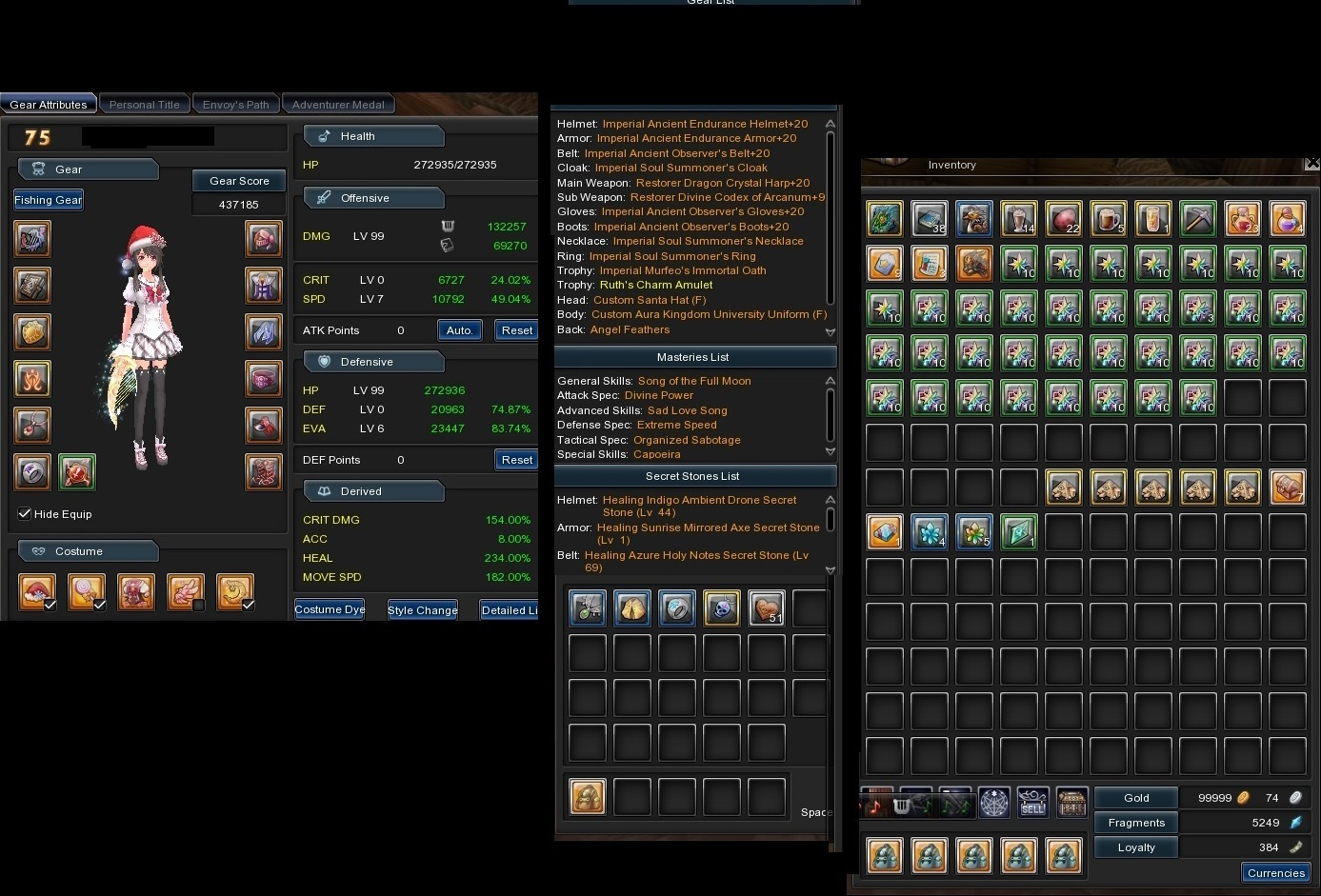The height and width of the screenshot is (896, 1321).
Task: Click the helmet gear slot icon
Action: [264, 239]
